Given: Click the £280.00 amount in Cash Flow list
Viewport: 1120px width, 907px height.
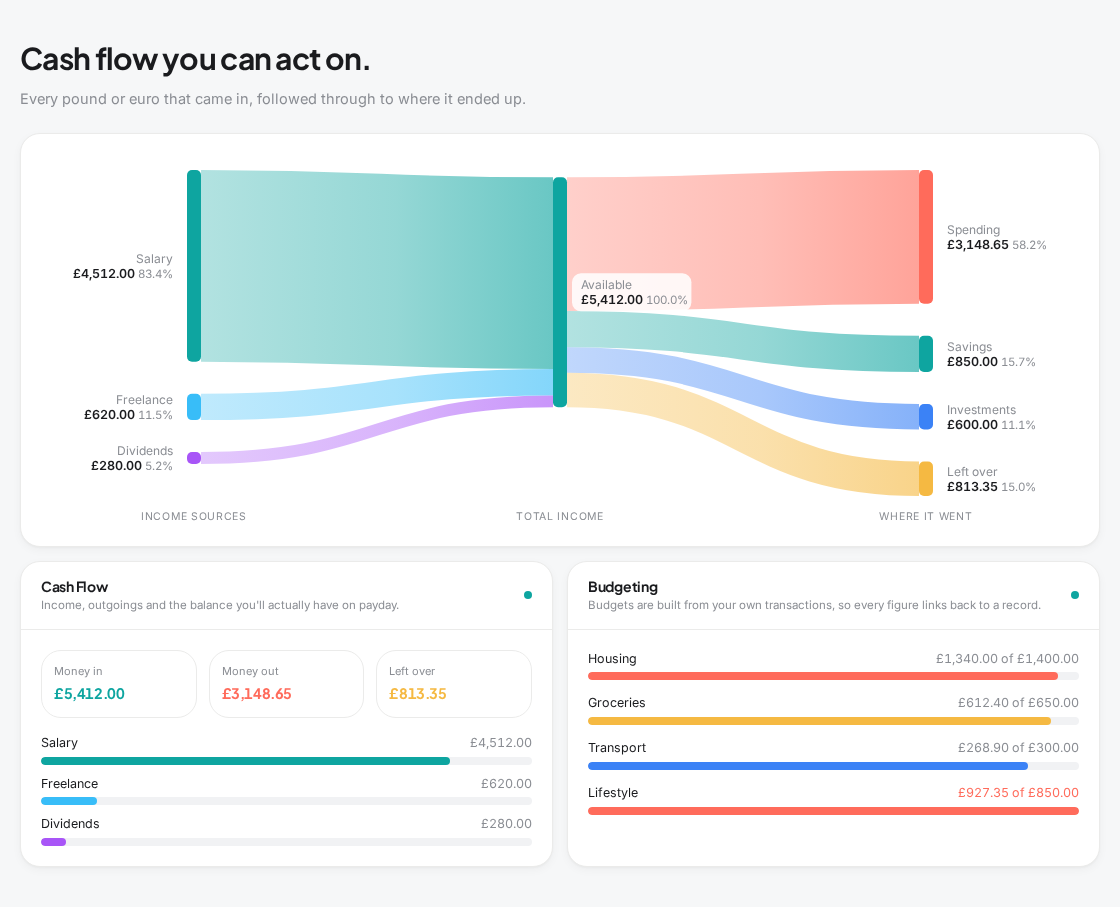Looking at the screenshot, I should pyautogui.click(x=506, y=823).
